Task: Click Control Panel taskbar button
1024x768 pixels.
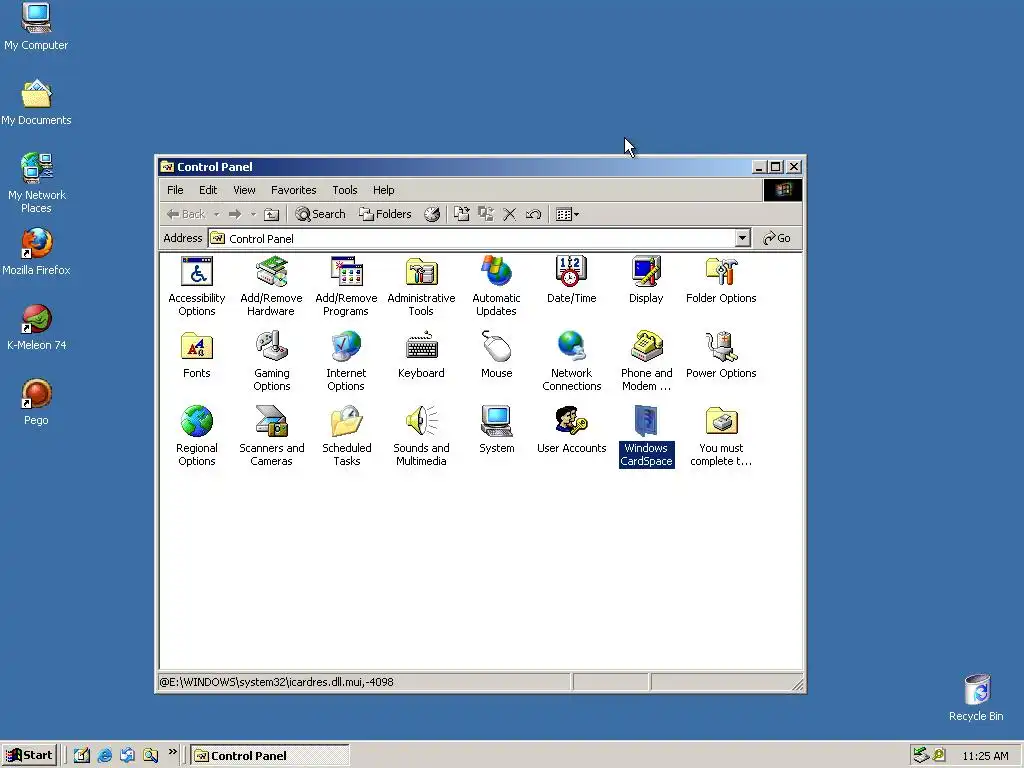Action: [270, 756]
